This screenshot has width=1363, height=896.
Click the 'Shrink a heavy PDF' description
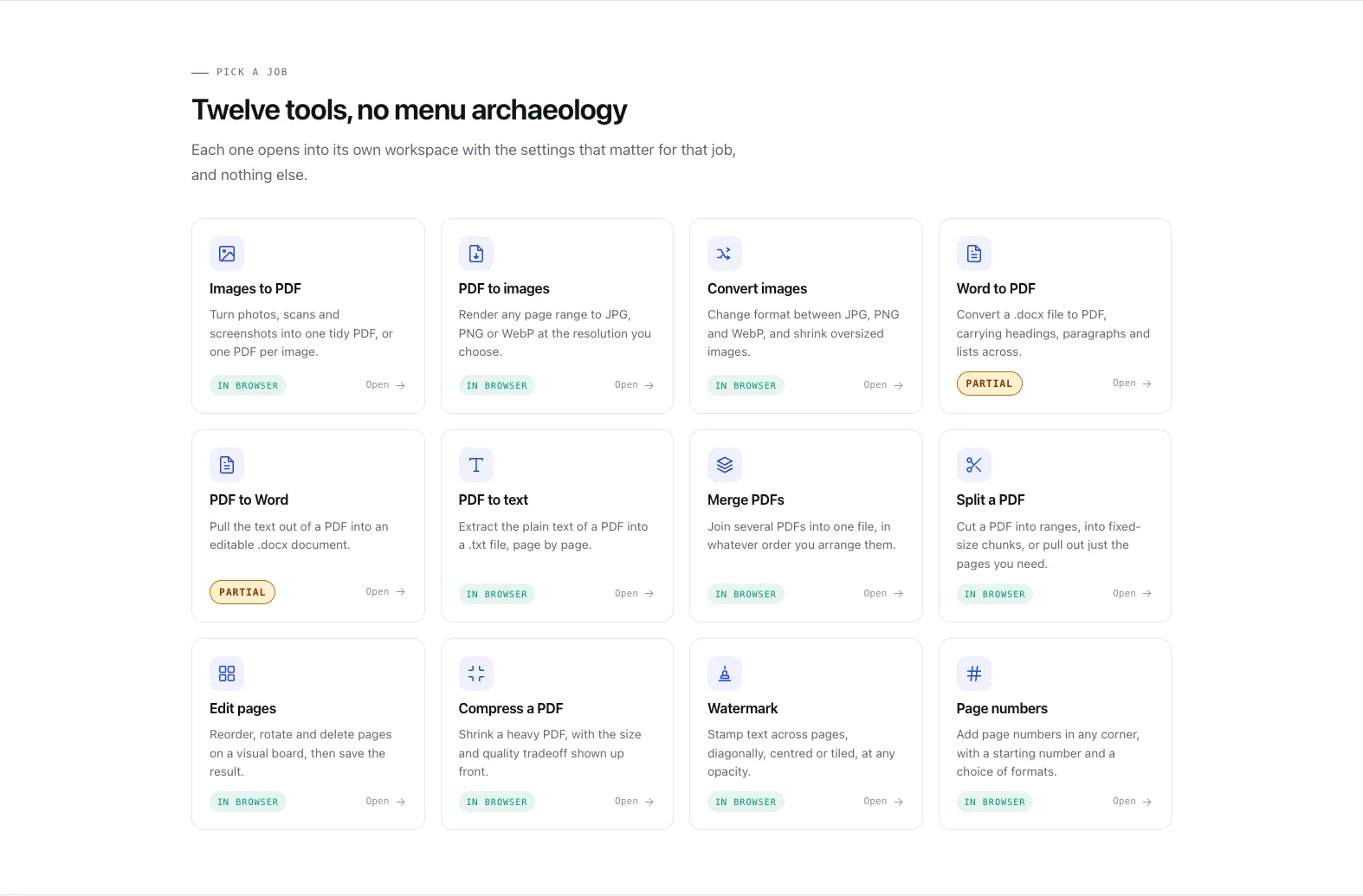click(x=550, y=753)
